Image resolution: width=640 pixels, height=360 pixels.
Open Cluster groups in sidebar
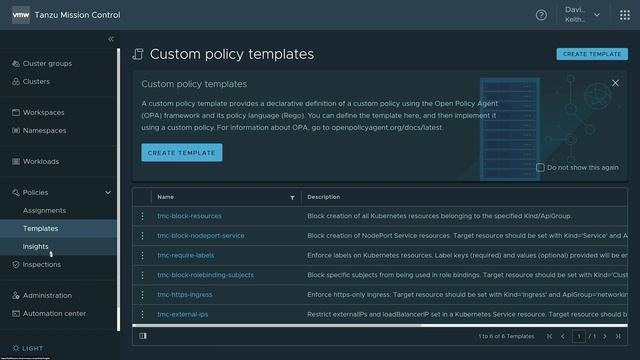coord(47,64)
